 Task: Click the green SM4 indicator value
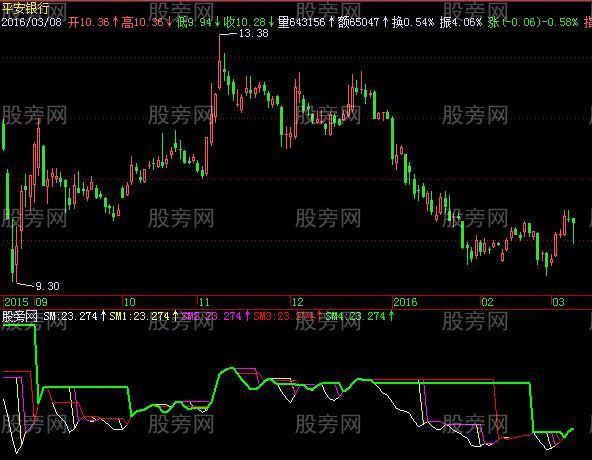(x=356, y=316)
